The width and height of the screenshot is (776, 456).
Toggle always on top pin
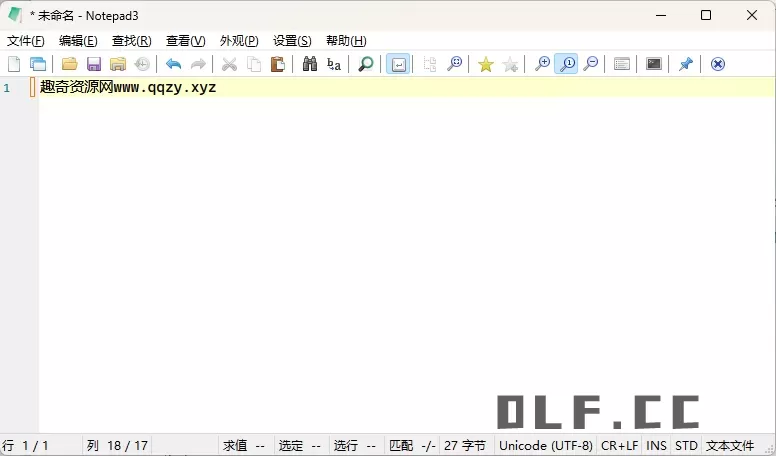[685, 64]
